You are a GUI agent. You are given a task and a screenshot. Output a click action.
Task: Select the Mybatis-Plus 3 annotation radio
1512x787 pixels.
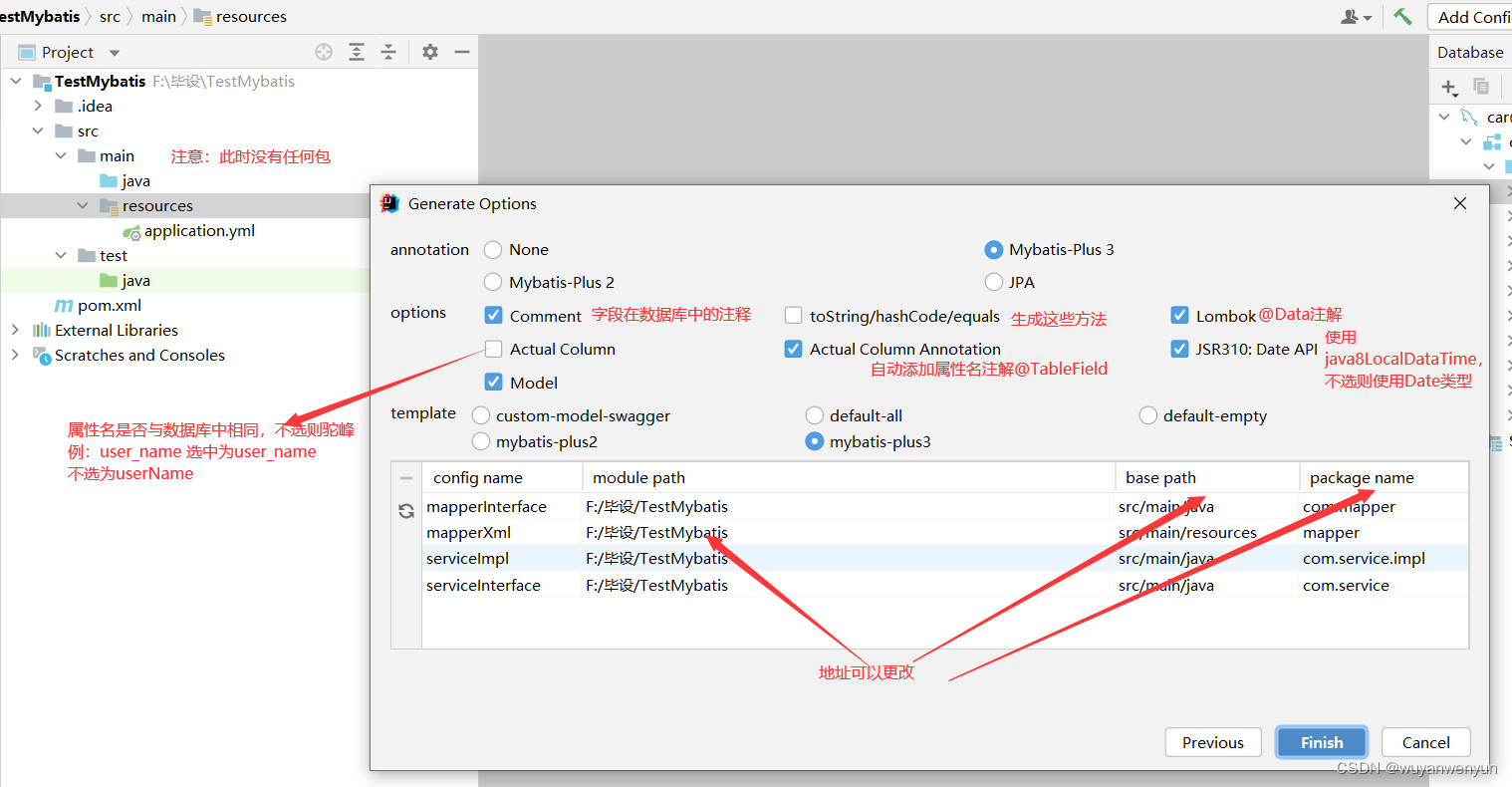pyautogui.click(x=993, y=250)
